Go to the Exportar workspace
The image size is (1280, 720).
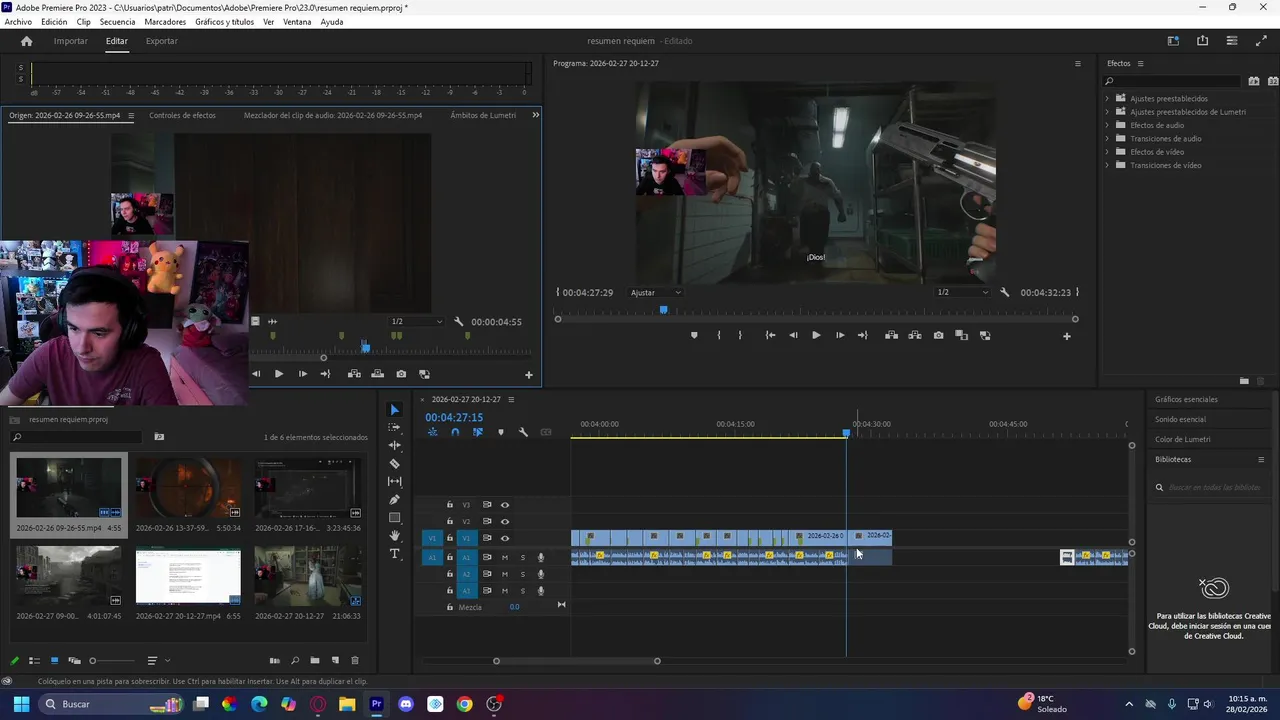(x=161, y=41)
